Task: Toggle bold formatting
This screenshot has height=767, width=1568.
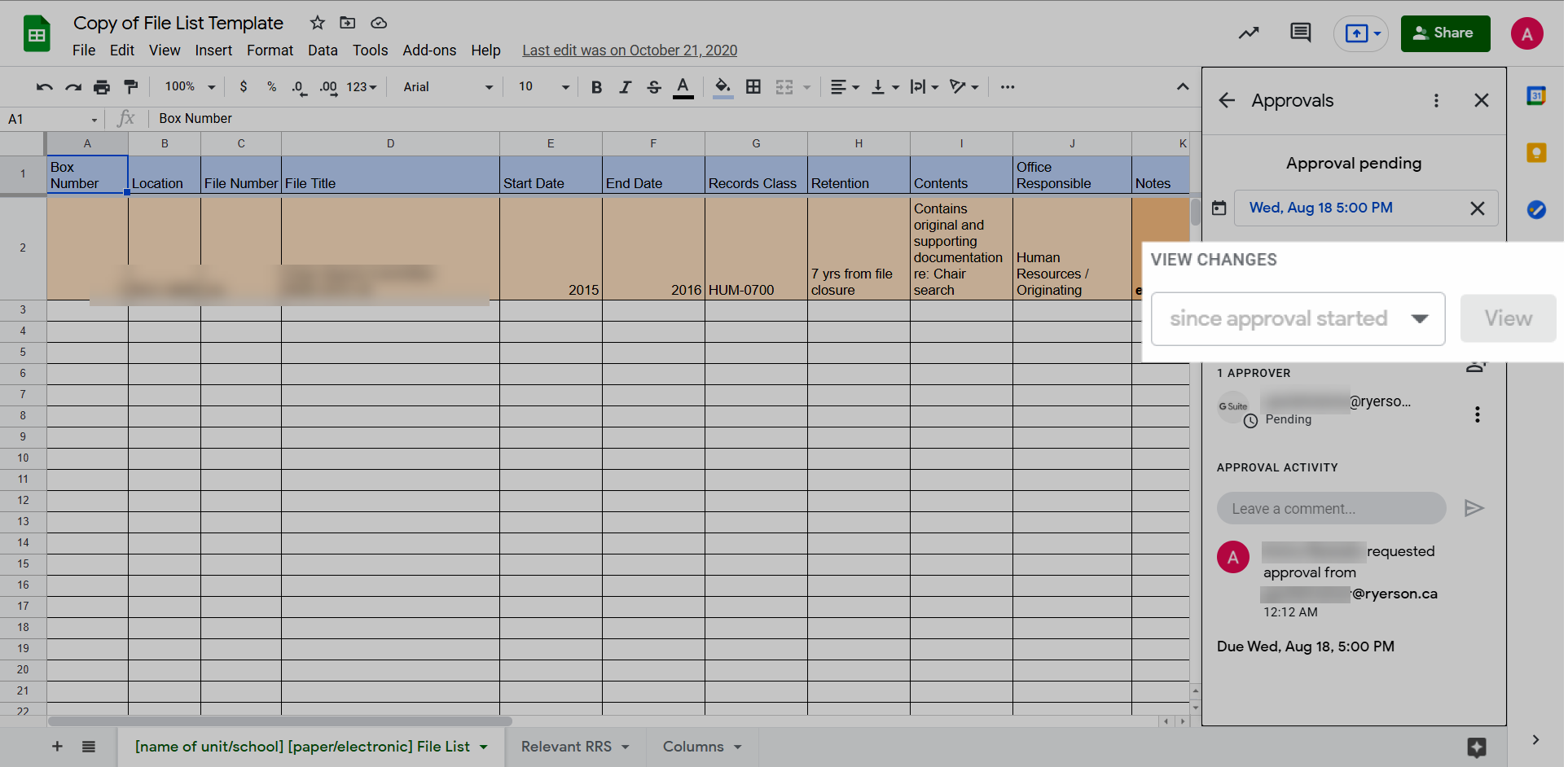Action: 596,87
